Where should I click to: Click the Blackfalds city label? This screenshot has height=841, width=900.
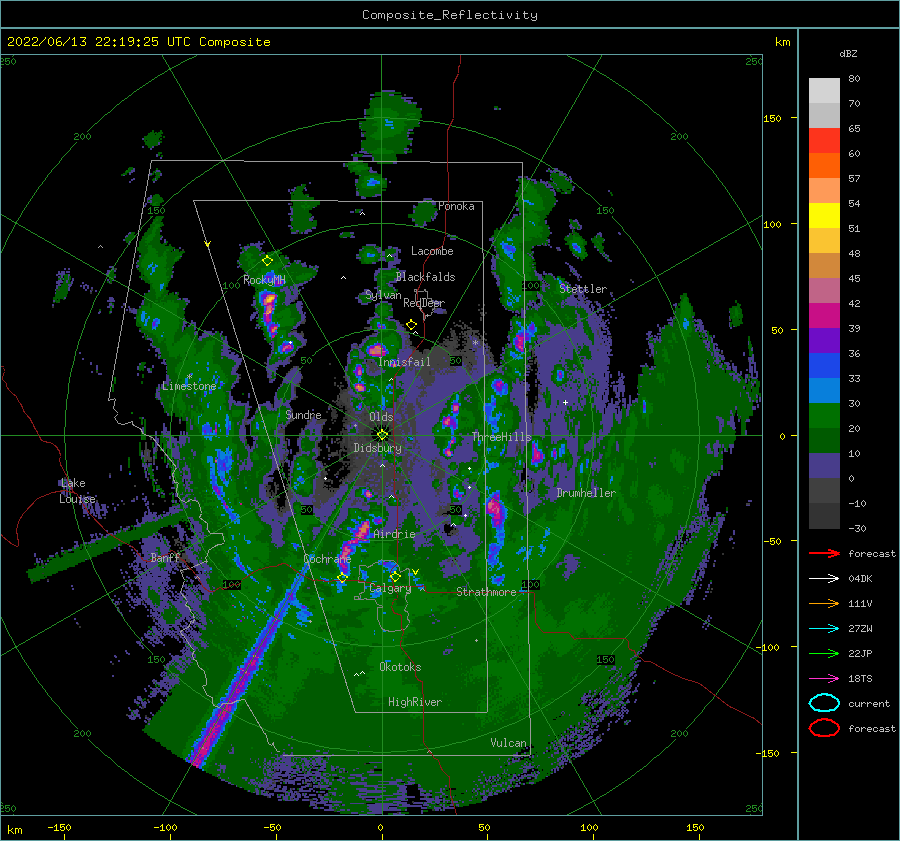point(425,277)
